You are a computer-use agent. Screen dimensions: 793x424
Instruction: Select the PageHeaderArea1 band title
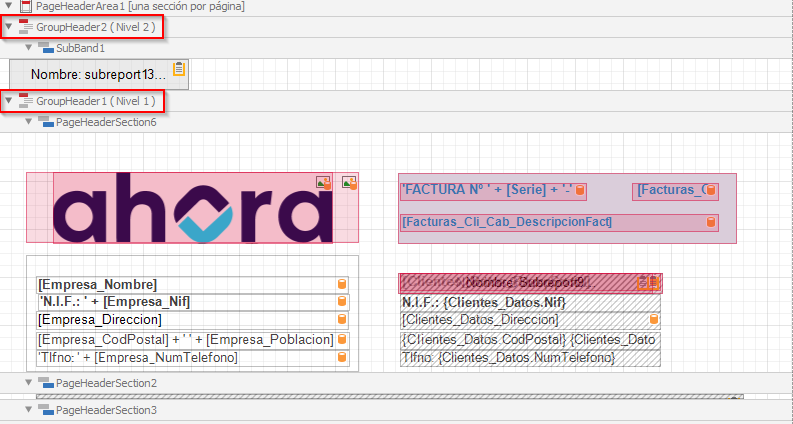pyautogui.click(x=141, y=7)
